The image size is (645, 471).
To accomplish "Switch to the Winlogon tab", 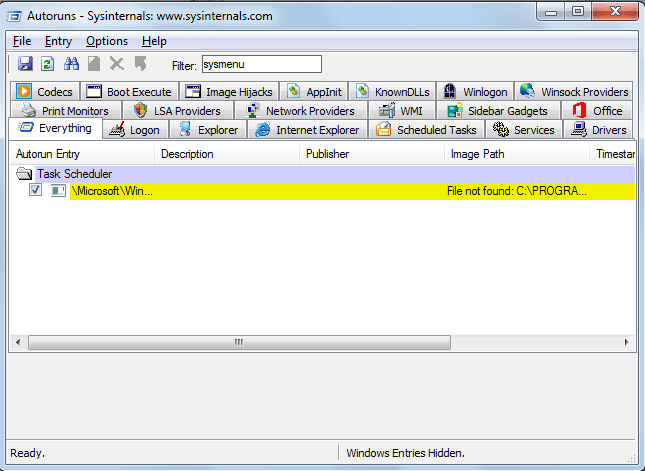I will [x=475, y=91].
